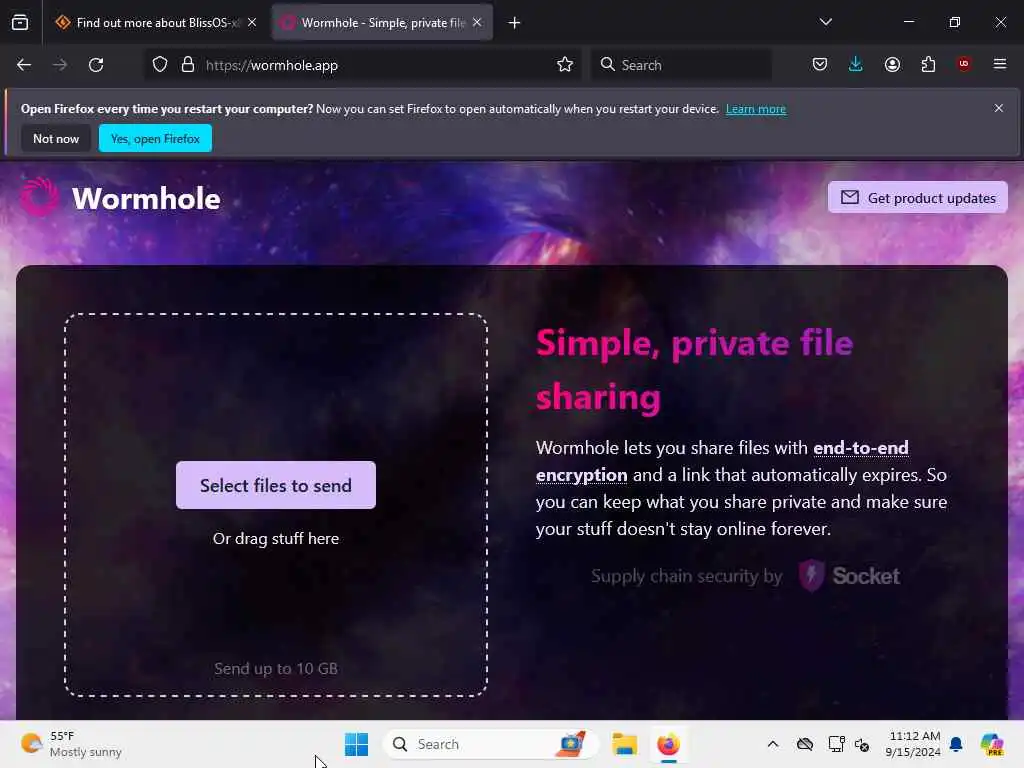This screenshot has width=1024, height=768.
Task: Open the weather widget showing 55°F
Action: pyautogui.click(x=71, y=744)
